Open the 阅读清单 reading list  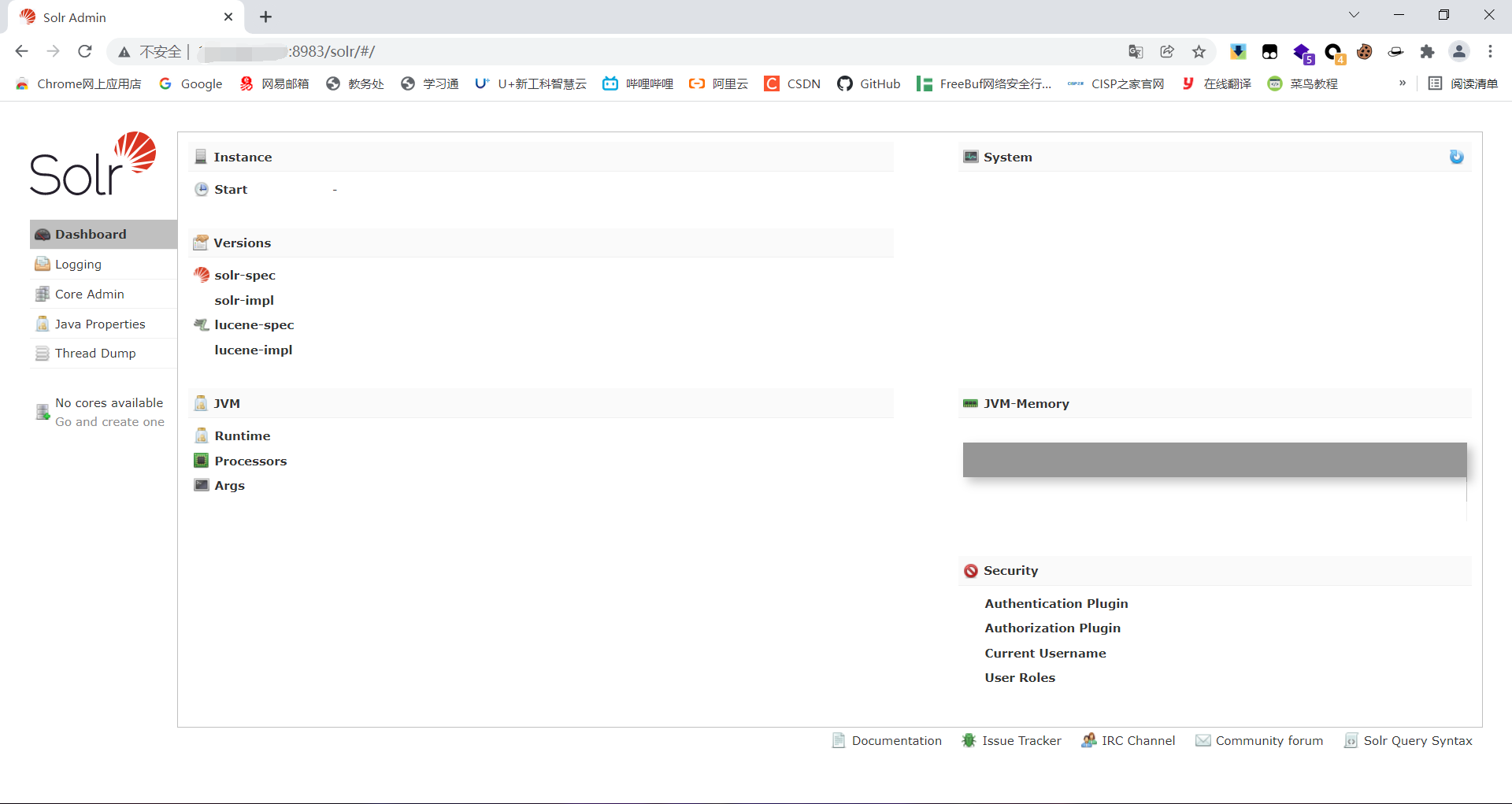1463,83
